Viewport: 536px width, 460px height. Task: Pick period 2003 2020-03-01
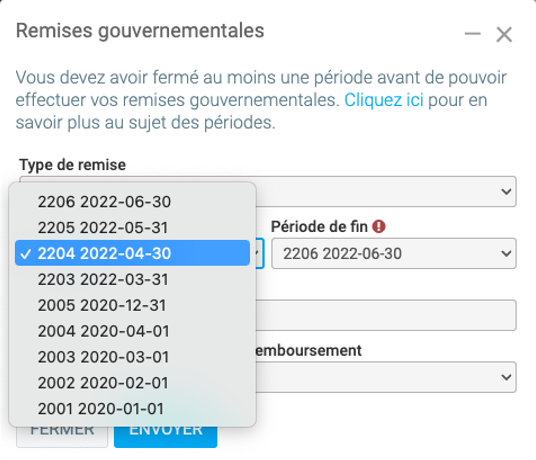pyautogui.click(x=132, y=357)
